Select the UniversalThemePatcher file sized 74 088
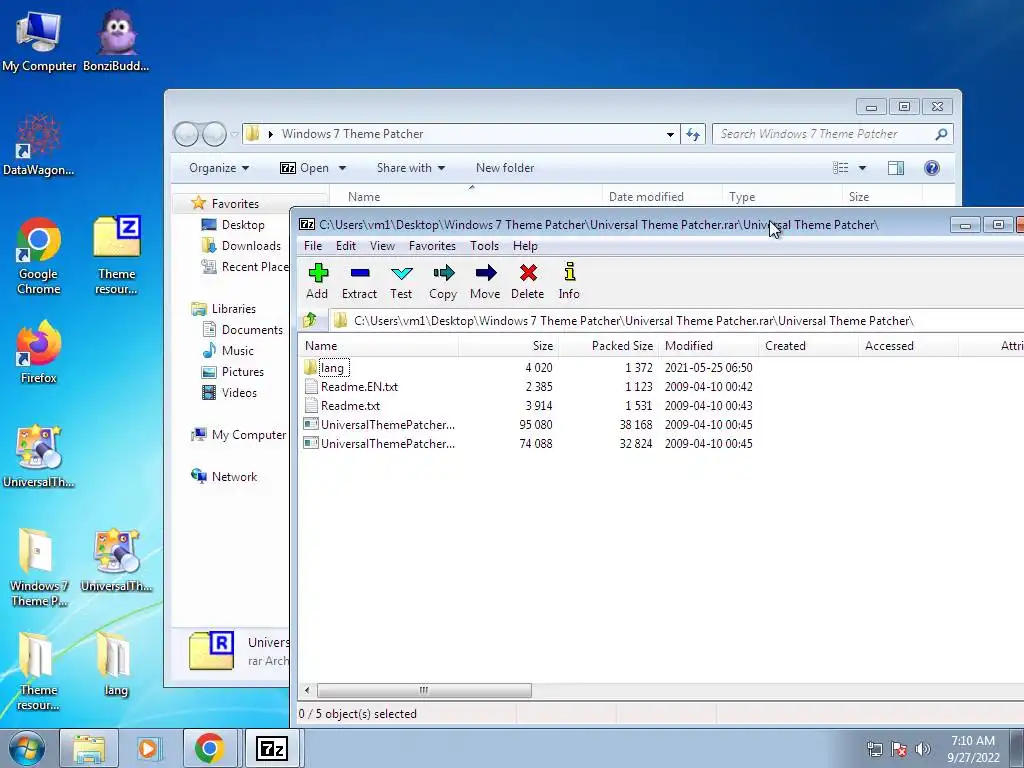This screenshot has height=768, width=1024. tap(387, 443)
